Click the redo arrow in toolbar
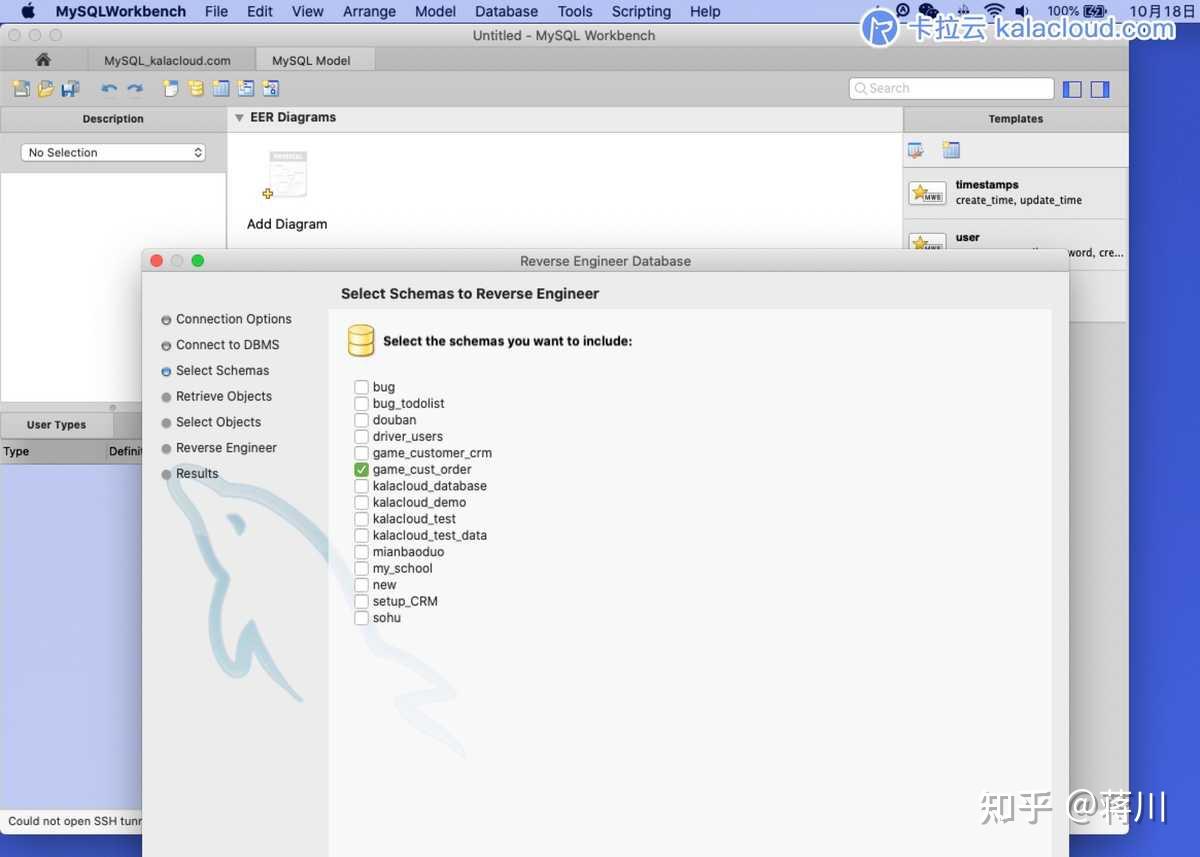Image resolution: width=1200 pixels, height=857 pixels. point(134,89)
